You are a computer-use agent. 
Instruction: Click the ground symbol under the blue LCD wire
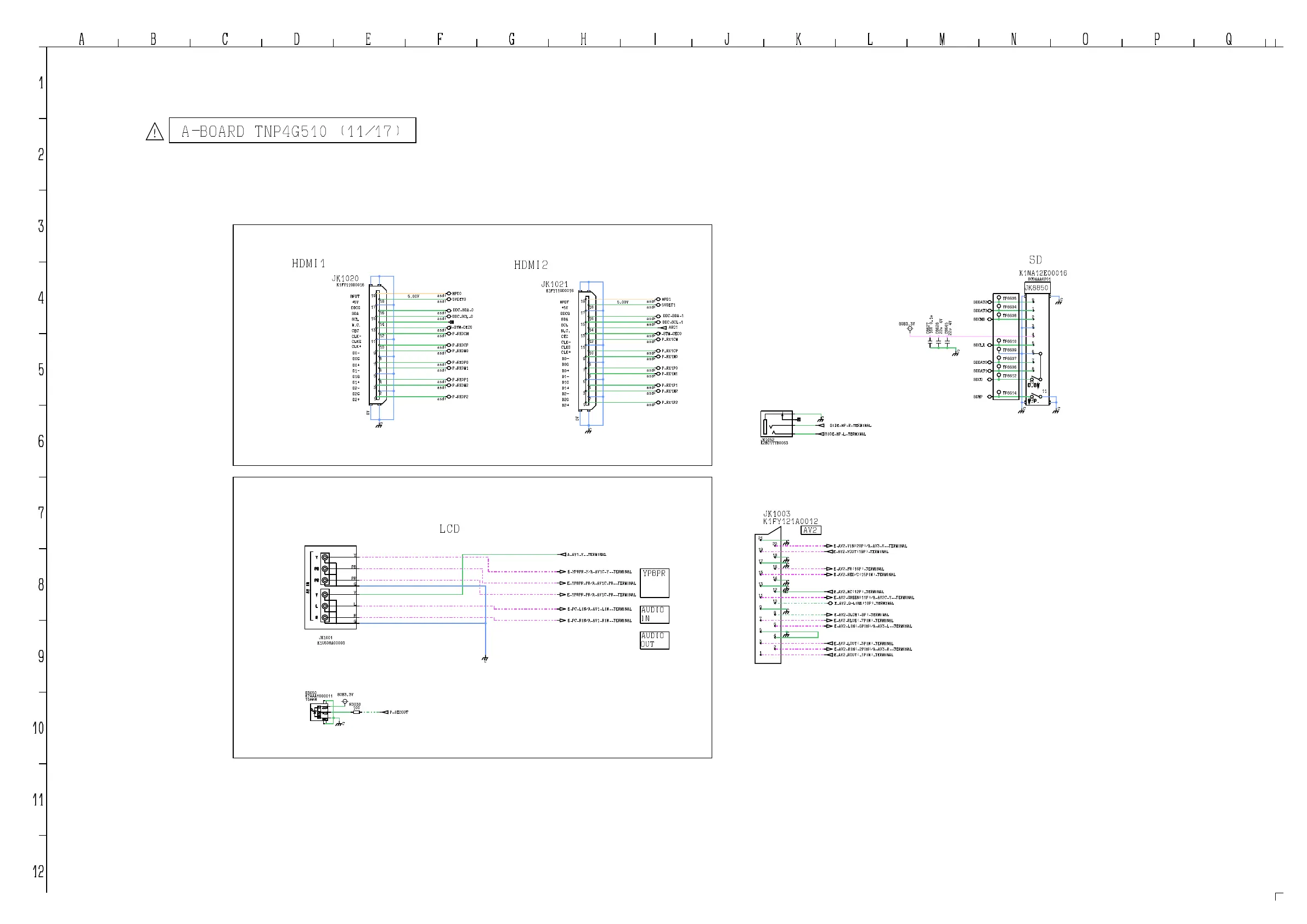tap(485, 660)
